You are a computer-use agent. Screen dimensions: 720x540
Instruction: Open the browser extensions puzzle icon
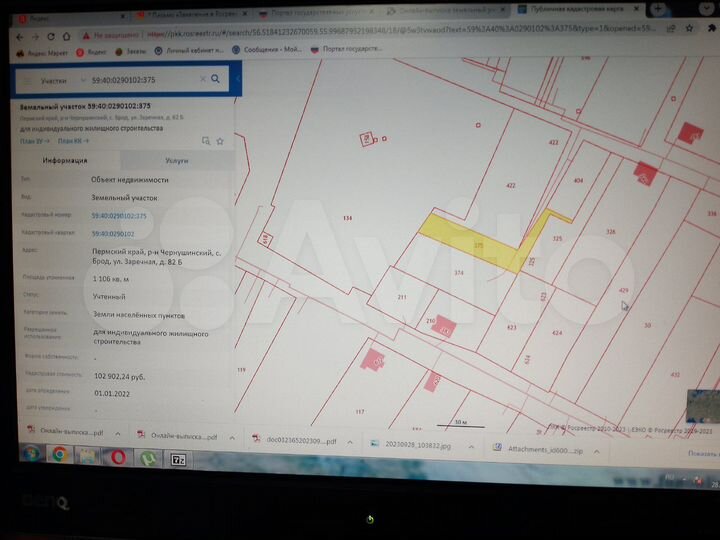click(712, 28)
